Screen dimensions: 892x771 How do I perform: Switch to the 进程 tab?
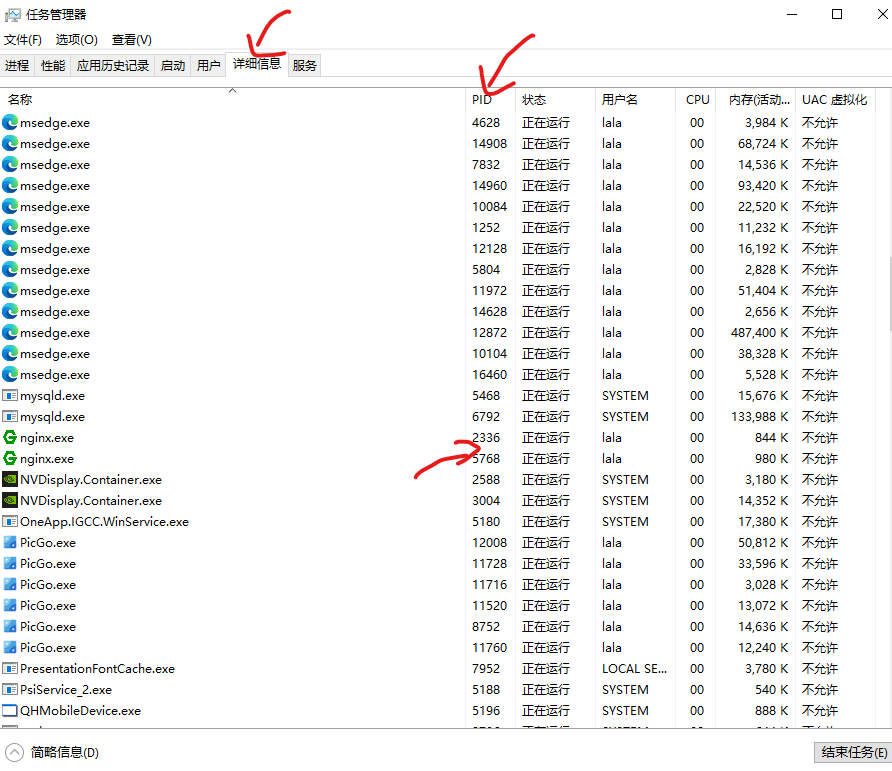click(17, 65)
